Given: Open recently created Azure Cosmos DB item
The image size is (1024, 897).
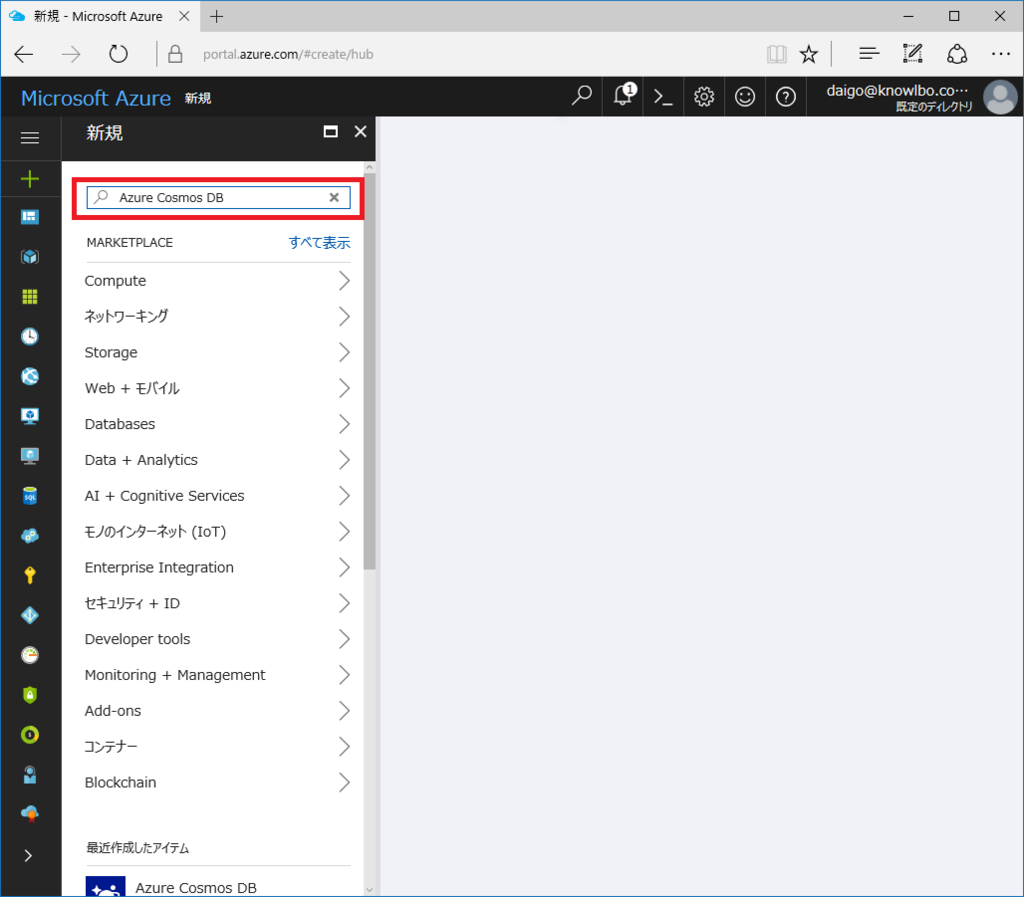Looking at the screenshot, I should tap(217, 887).
